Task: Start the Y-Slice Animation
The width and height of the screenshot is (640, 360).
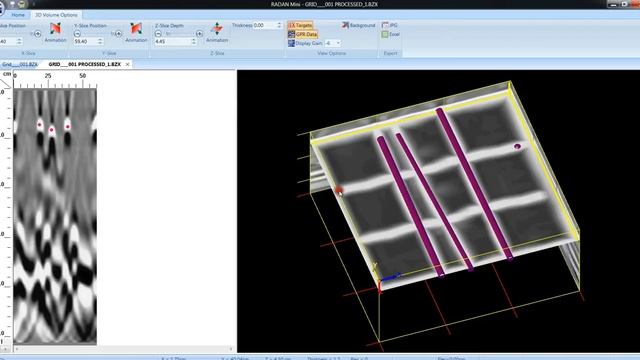Action: tap(136, 32)
